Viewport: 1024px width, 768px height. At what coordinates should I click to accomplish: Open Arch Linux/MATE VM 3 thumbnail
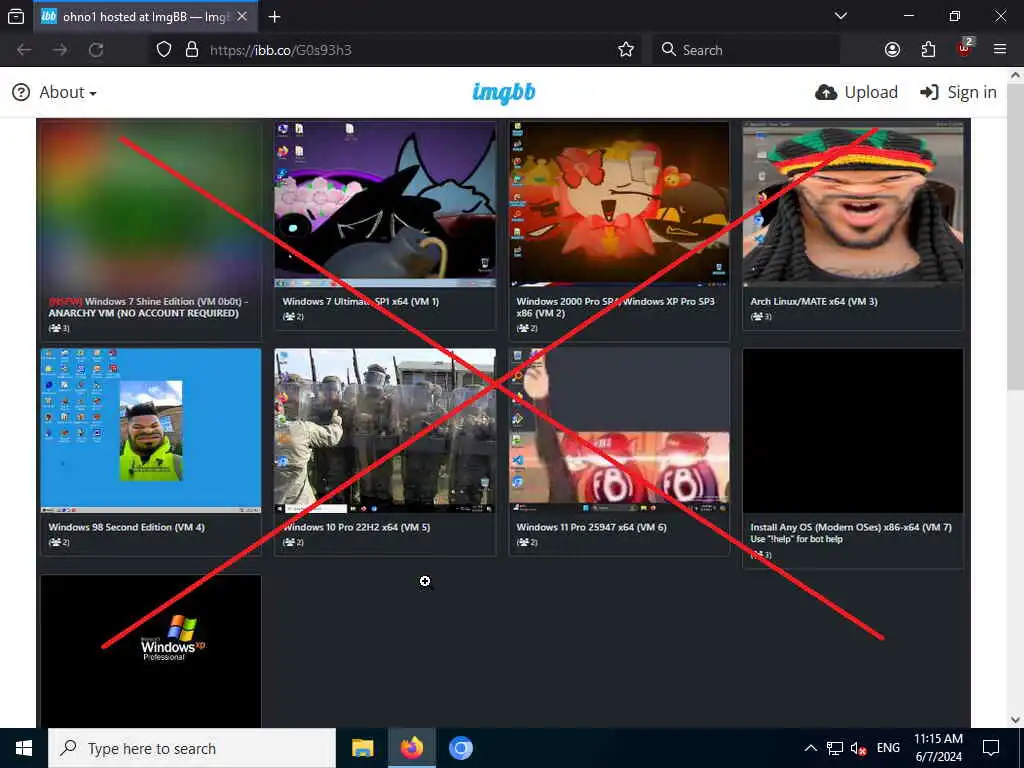tap(853, 204)
